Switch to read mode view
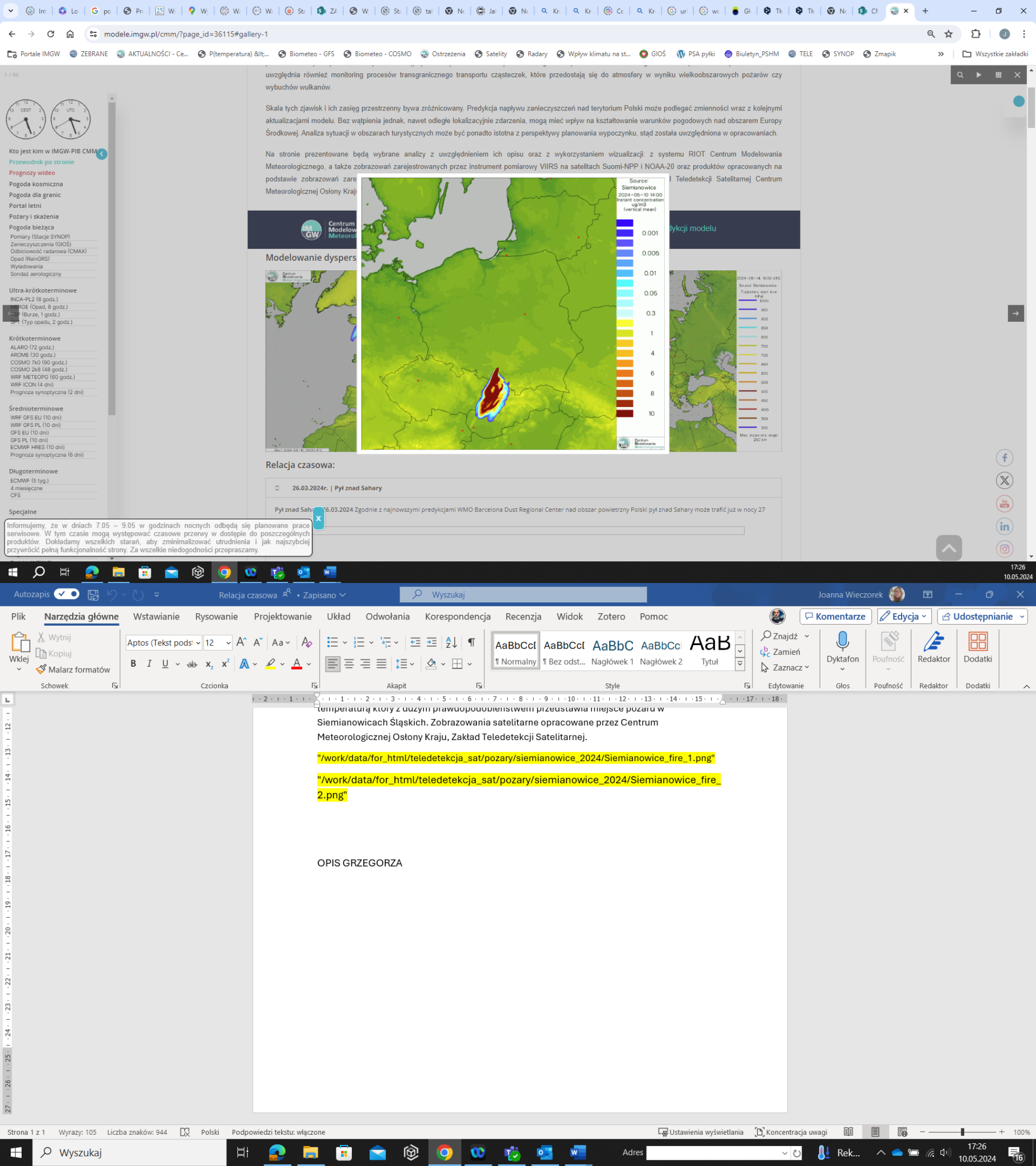This screenshot has width=1036, height=1166. coord(848,1132)
